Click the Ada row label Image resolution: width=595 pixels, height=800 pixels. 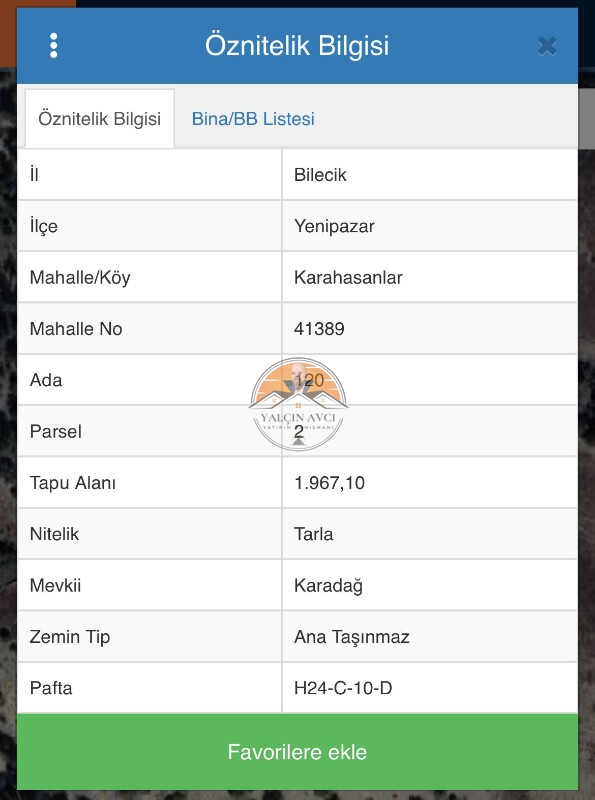coord(46,380)
